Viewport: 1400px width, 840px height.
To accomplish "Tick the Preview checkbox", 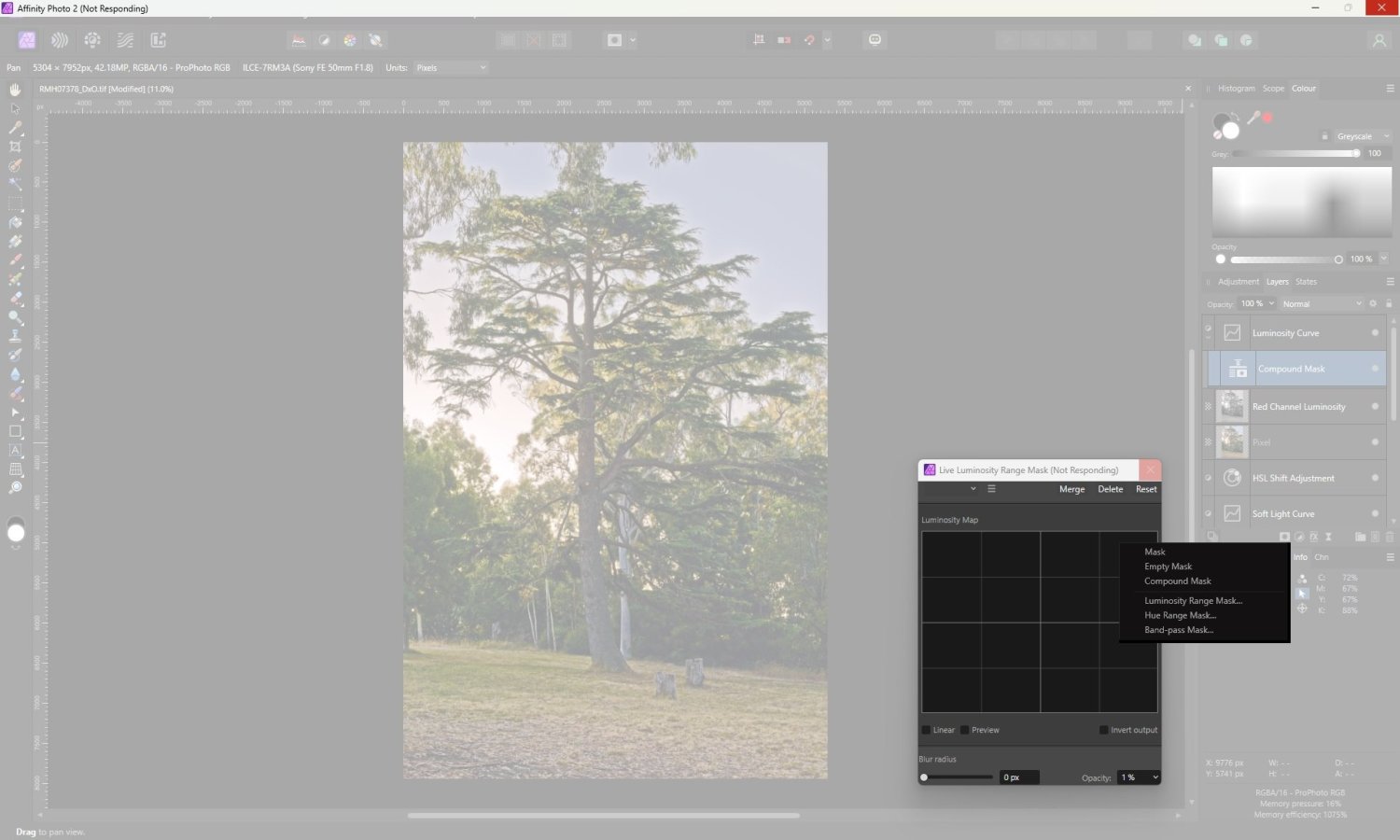I will click(965, 730).
